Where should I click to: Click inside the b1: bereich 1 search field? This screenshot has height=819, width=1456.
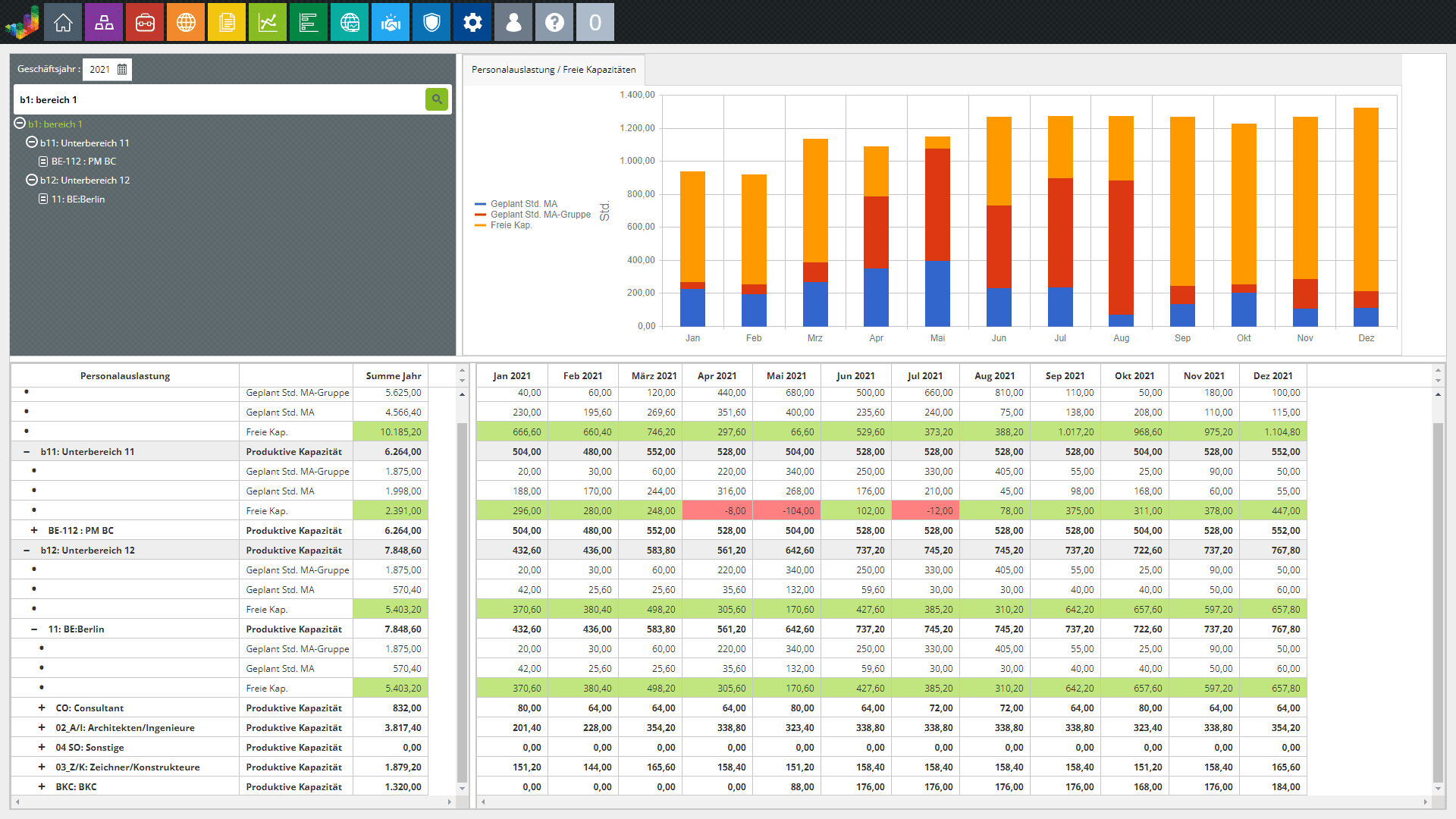(x=220, y=99)
